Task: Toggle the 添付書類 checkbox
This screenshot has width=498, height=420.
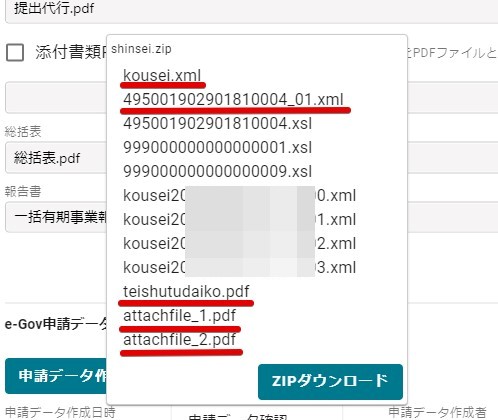Action: tap(15, 53)
